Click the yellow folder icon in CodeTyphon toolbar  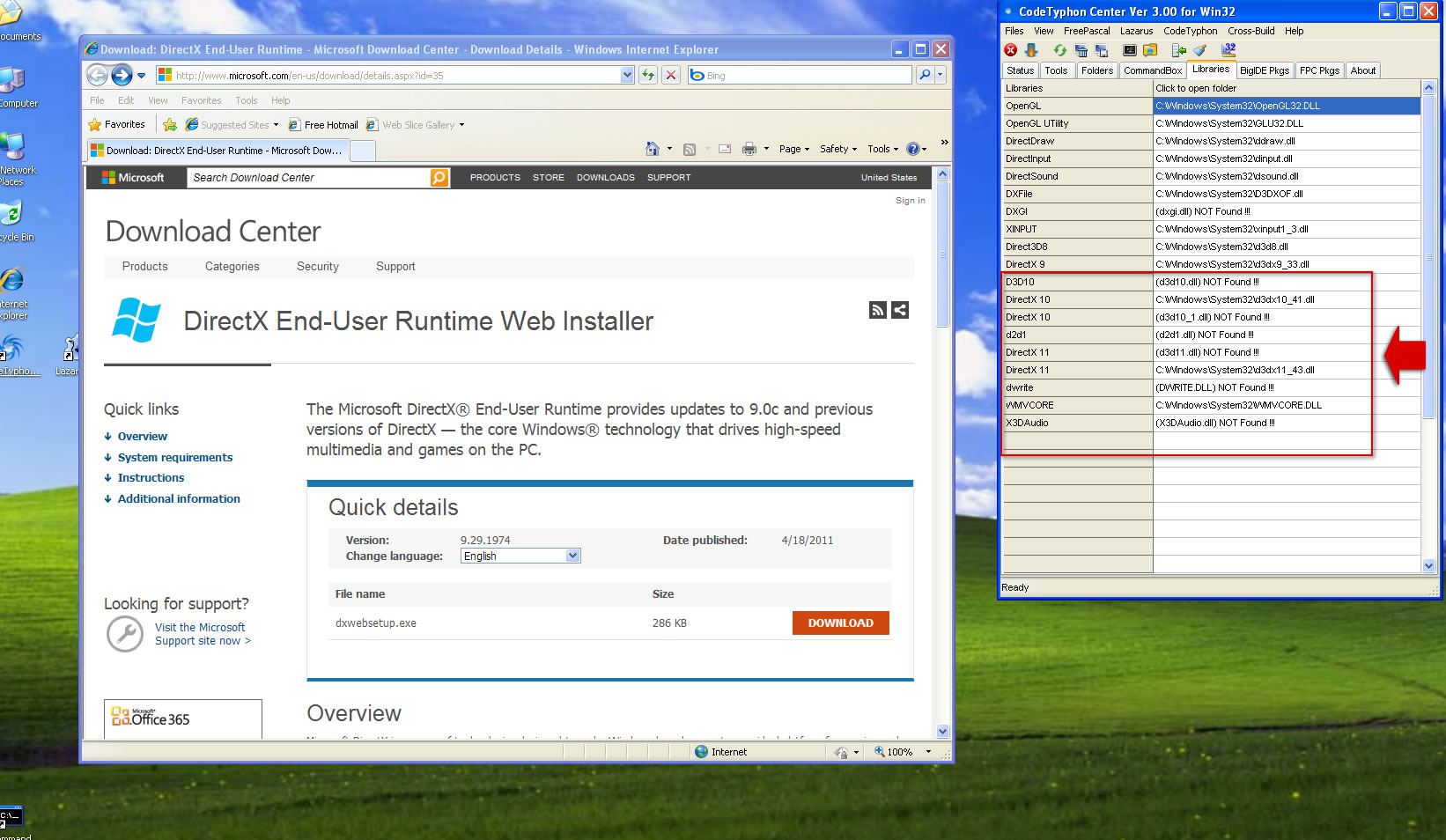1150,50
